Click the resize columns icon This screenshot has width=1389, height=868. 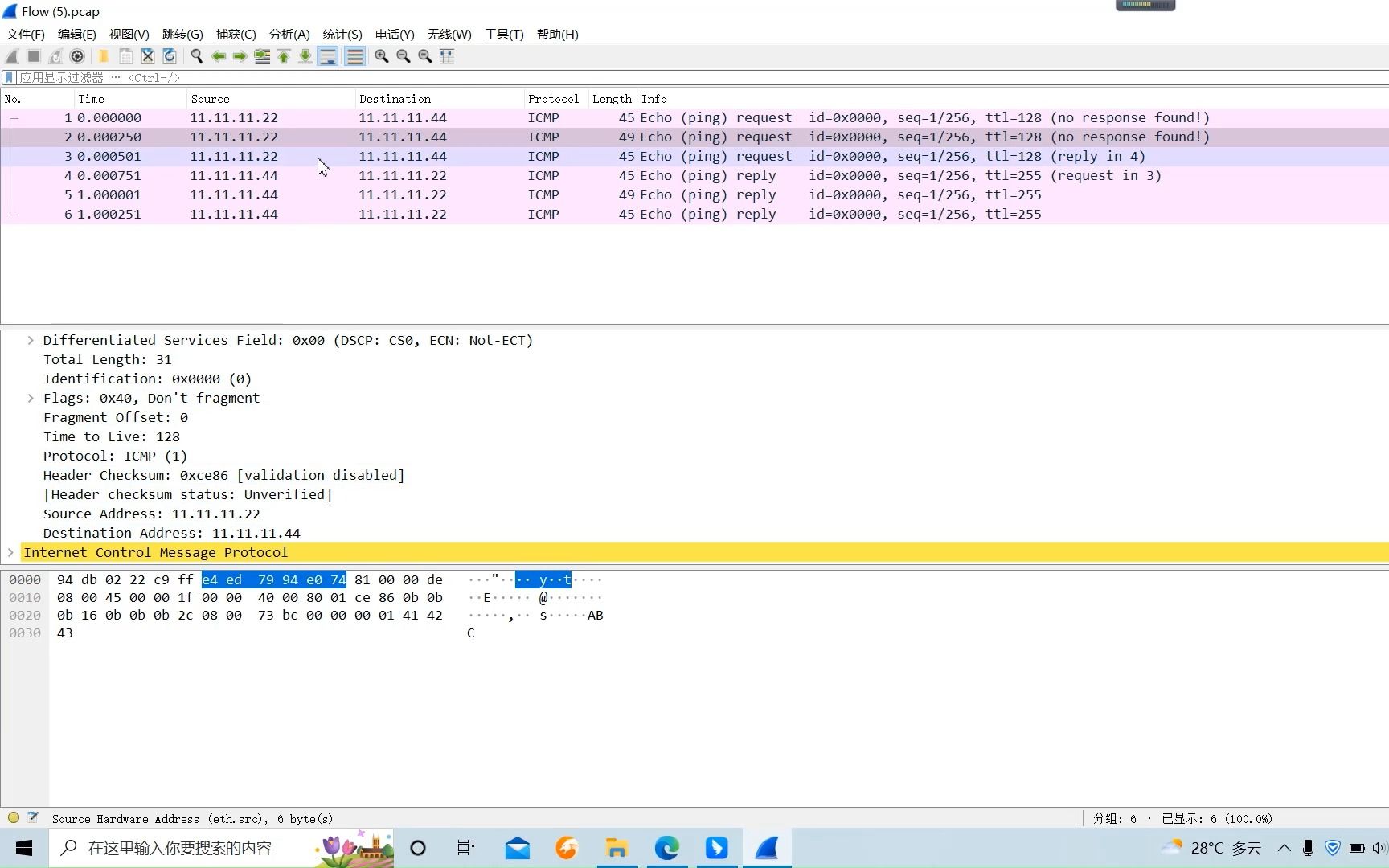(x=447, y=56)
